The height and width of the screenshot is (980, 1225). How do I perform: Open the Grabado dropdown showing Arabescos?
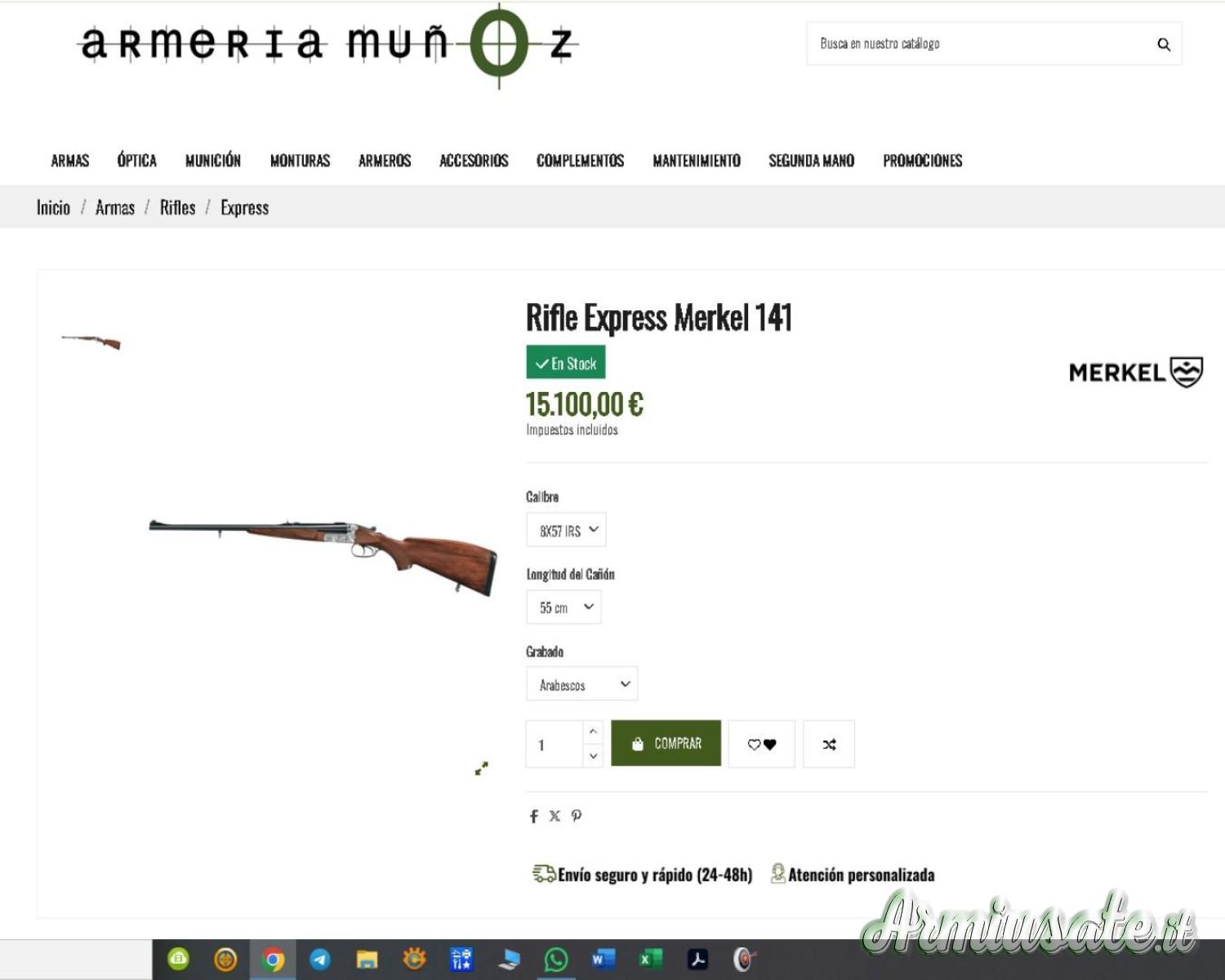pos(581,684)
